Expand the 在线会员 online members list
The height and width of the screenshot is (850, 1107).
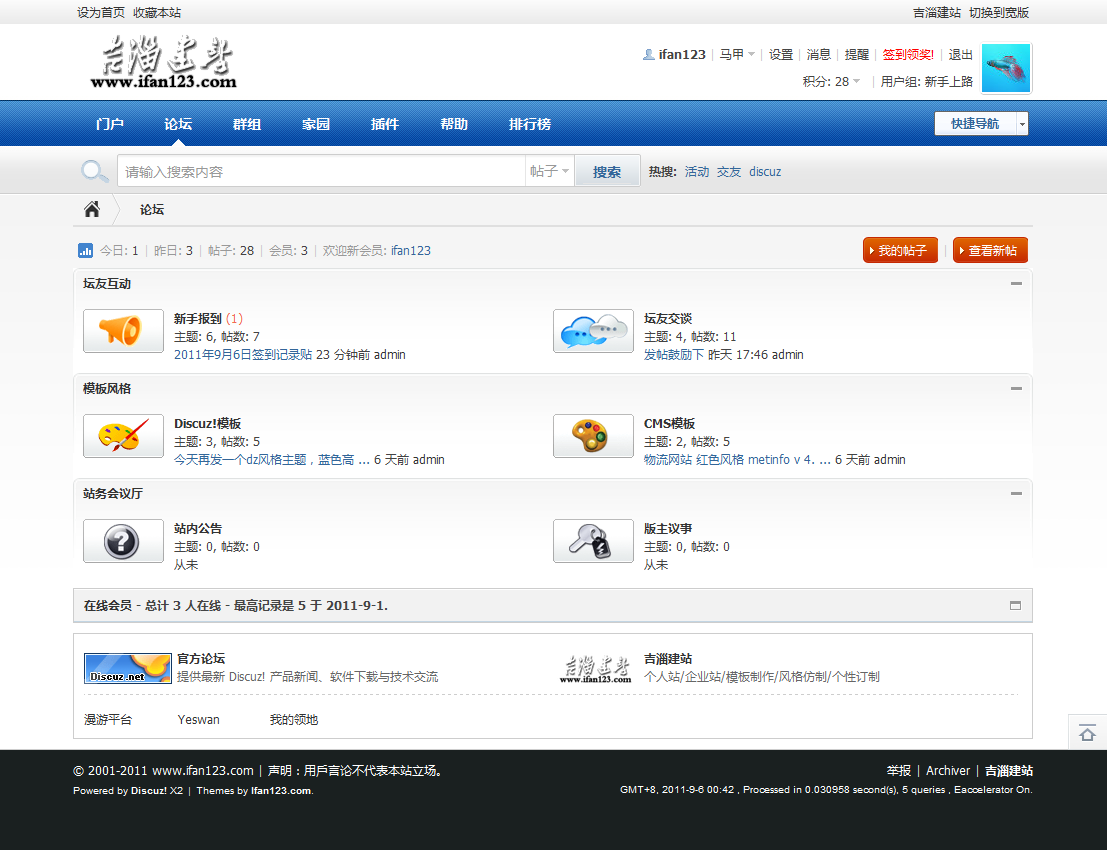[1015, 605]
